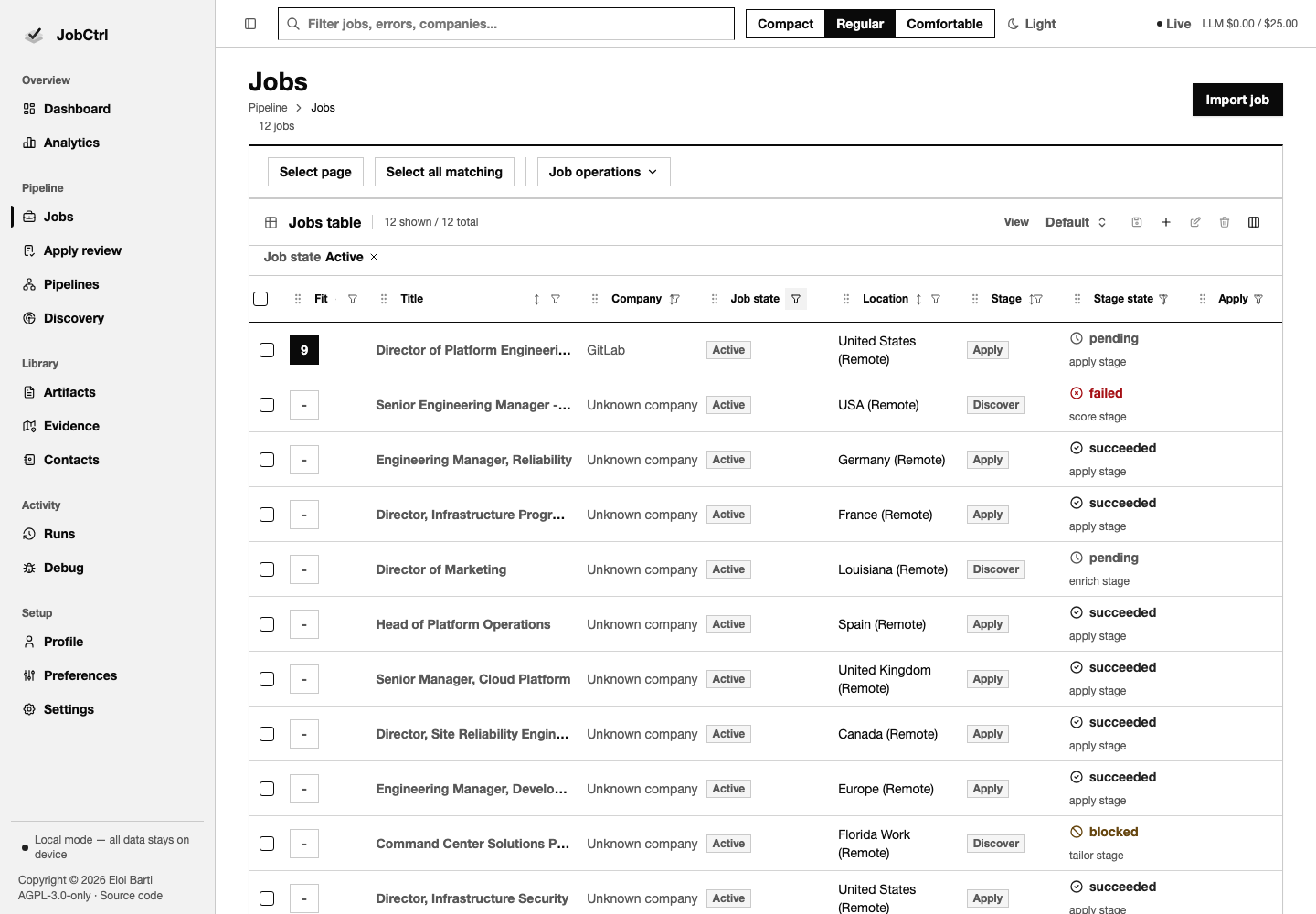Image resolution: width=1316 pixels, height=914 pixels.
Task: Click the Import job button
Action: (x=1237, y=100)
